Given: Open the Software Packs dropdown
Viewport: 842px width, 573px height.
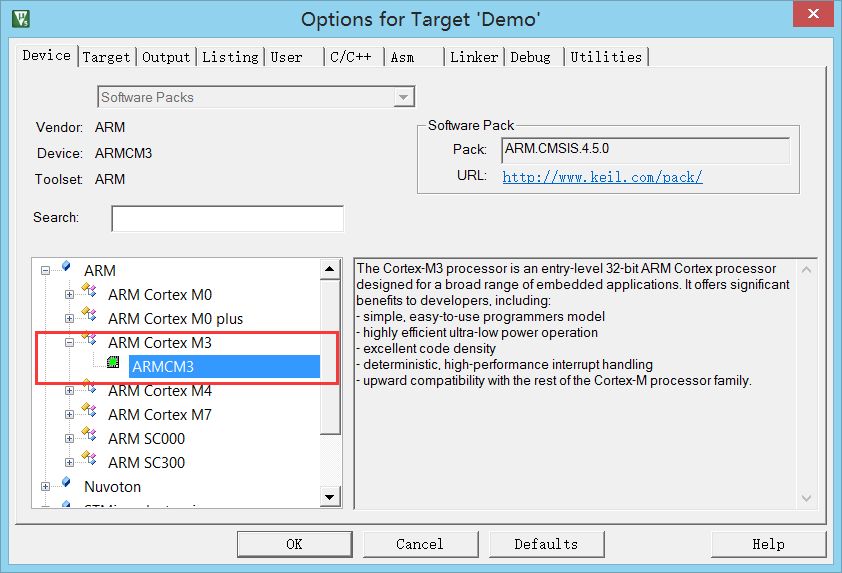Looking at the screenshot, I should (403, 97).
